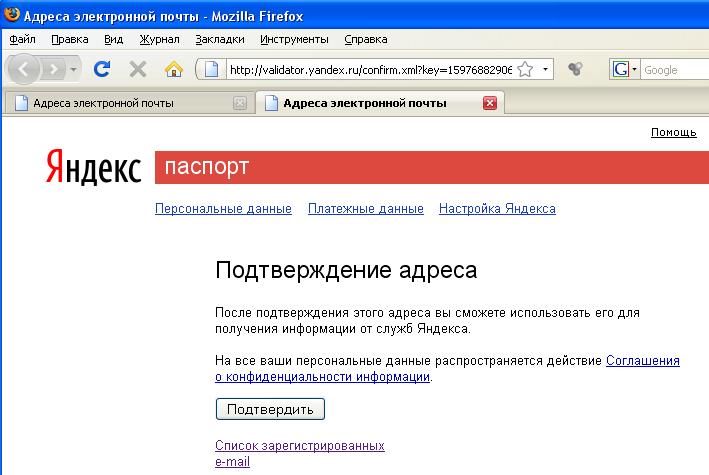Screen dimensions: 709x475
Task: Go to the Home page via house icon
Action: [x=174, y=70]
